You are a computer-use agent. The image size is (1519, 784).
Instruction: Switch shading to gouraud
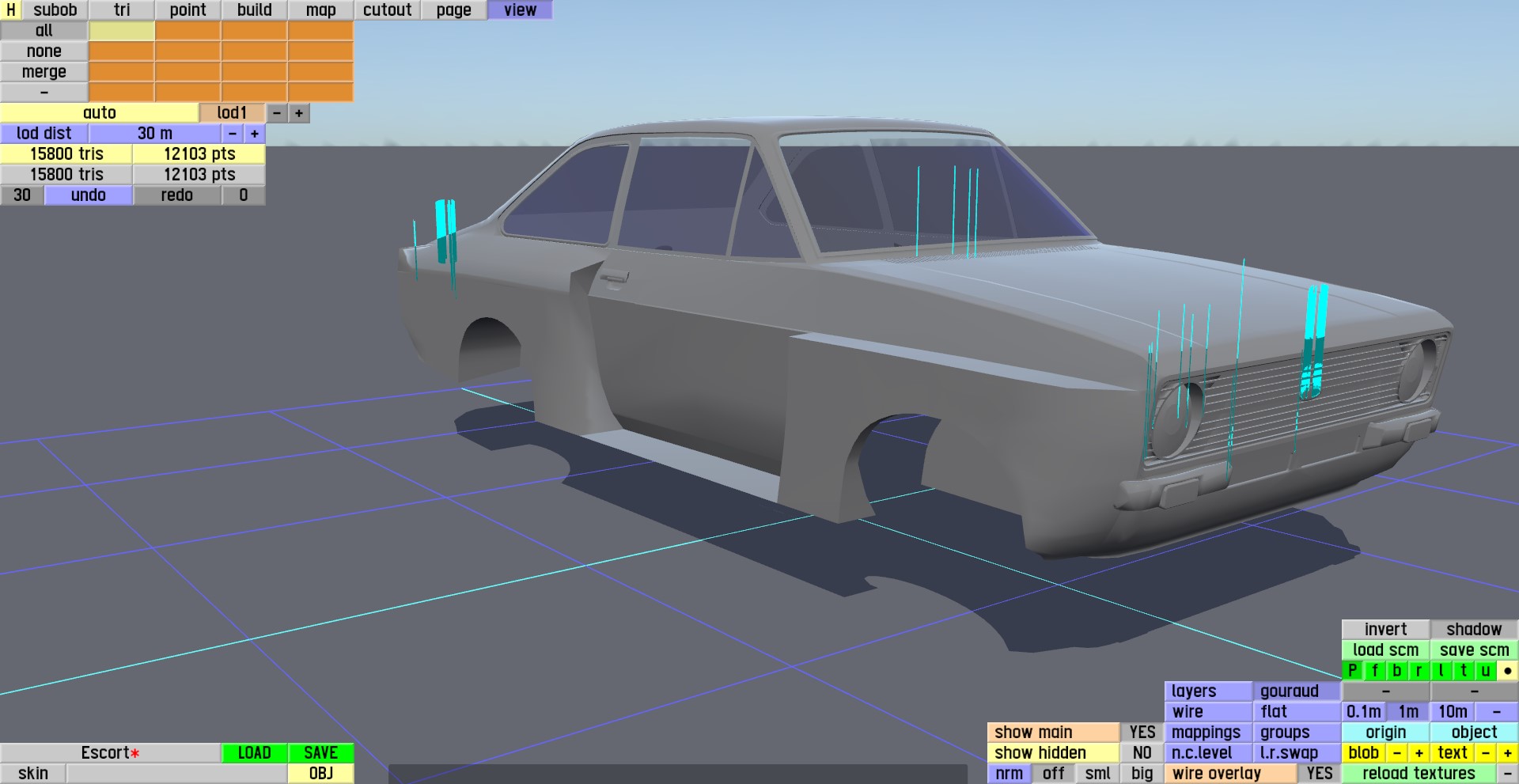pyautogui.click(x=1297, y=691)
